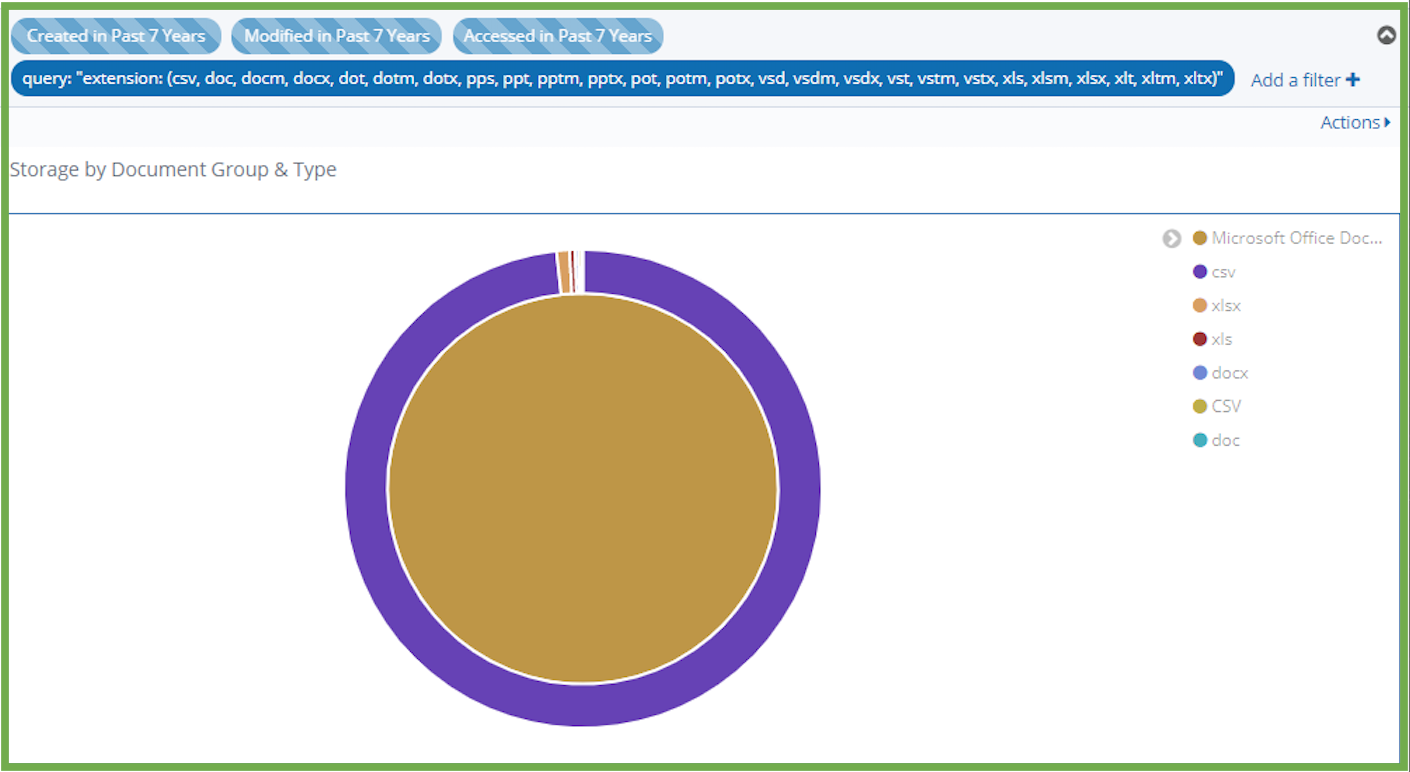Toggle the Modified in Past 7 Years filter
This screenshot has height=772, width=1410.
336,36
